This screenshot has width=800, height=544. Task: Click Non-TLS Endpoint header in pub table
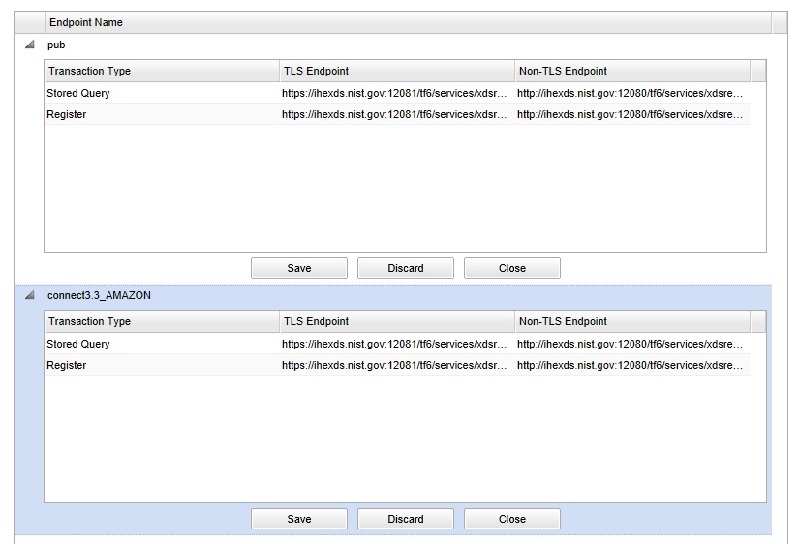tap(632, 71)
